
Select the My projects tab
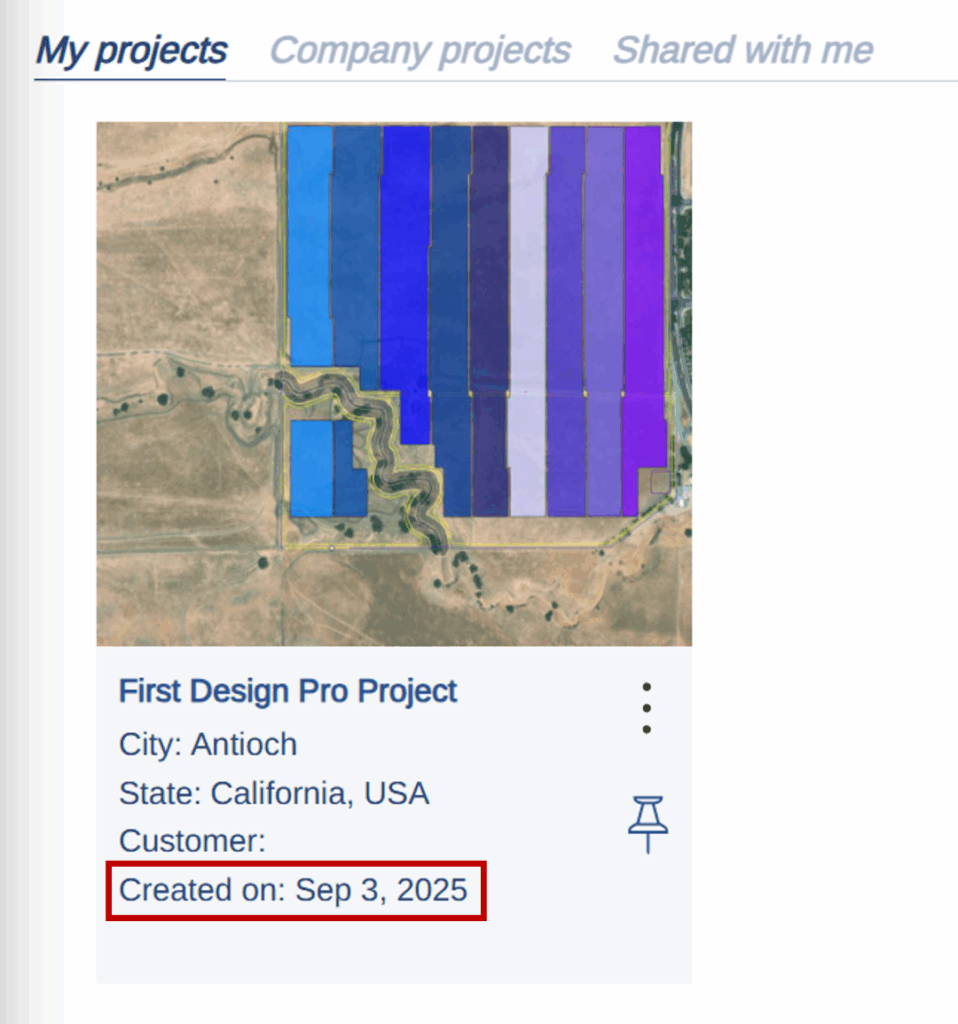click(131, 50)
